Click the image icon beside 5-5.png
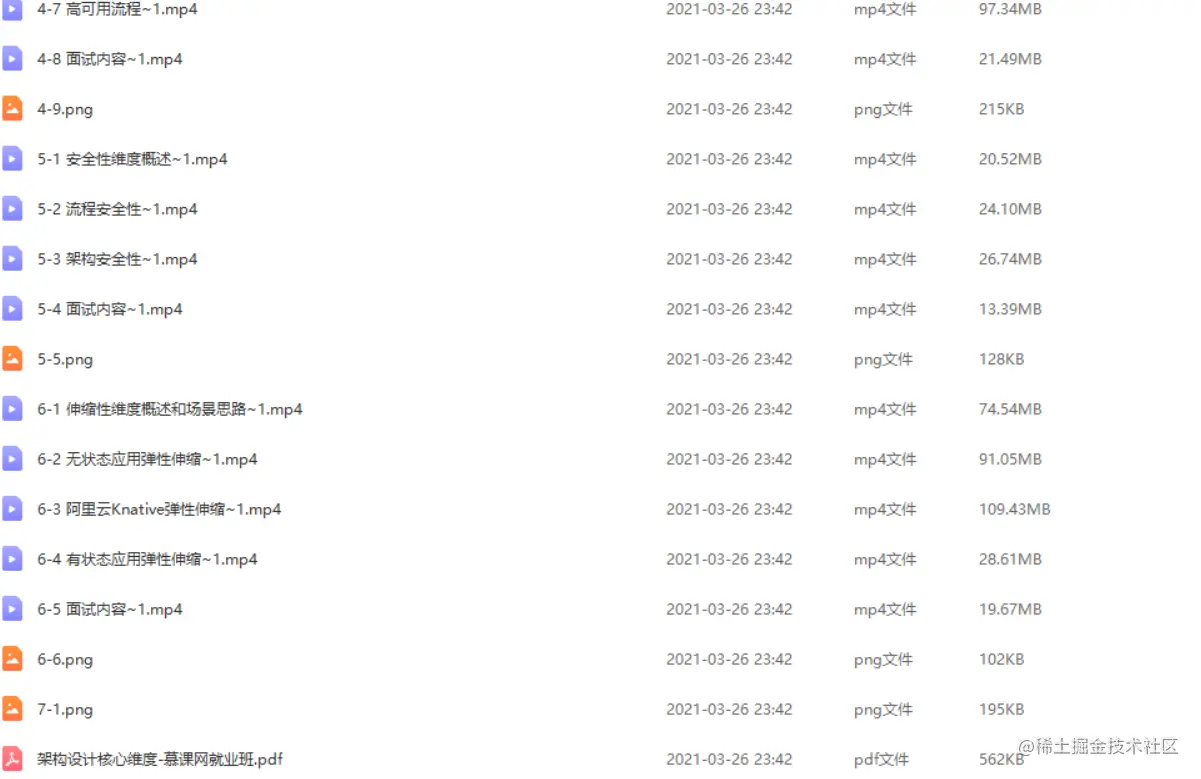The image size is (1201, 779). click(12, 359)
